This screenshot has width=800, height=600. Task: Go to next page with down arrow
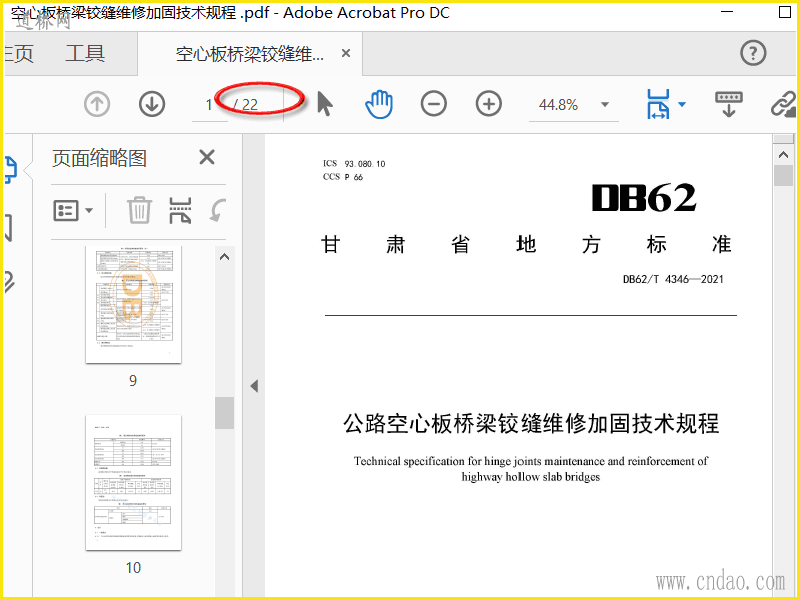coord(152,104)
